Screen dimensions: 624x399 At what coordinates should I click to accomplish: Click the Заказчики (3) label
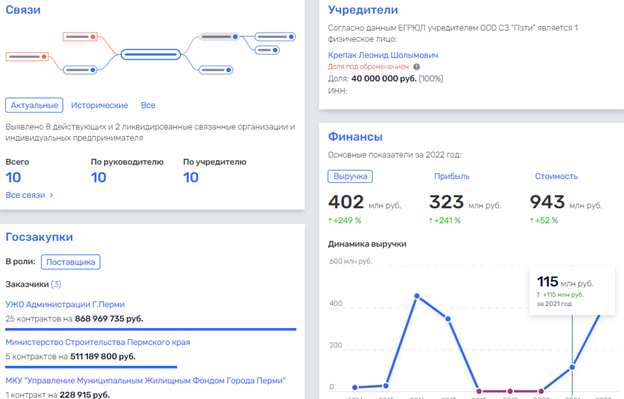[x=33, y=284]
